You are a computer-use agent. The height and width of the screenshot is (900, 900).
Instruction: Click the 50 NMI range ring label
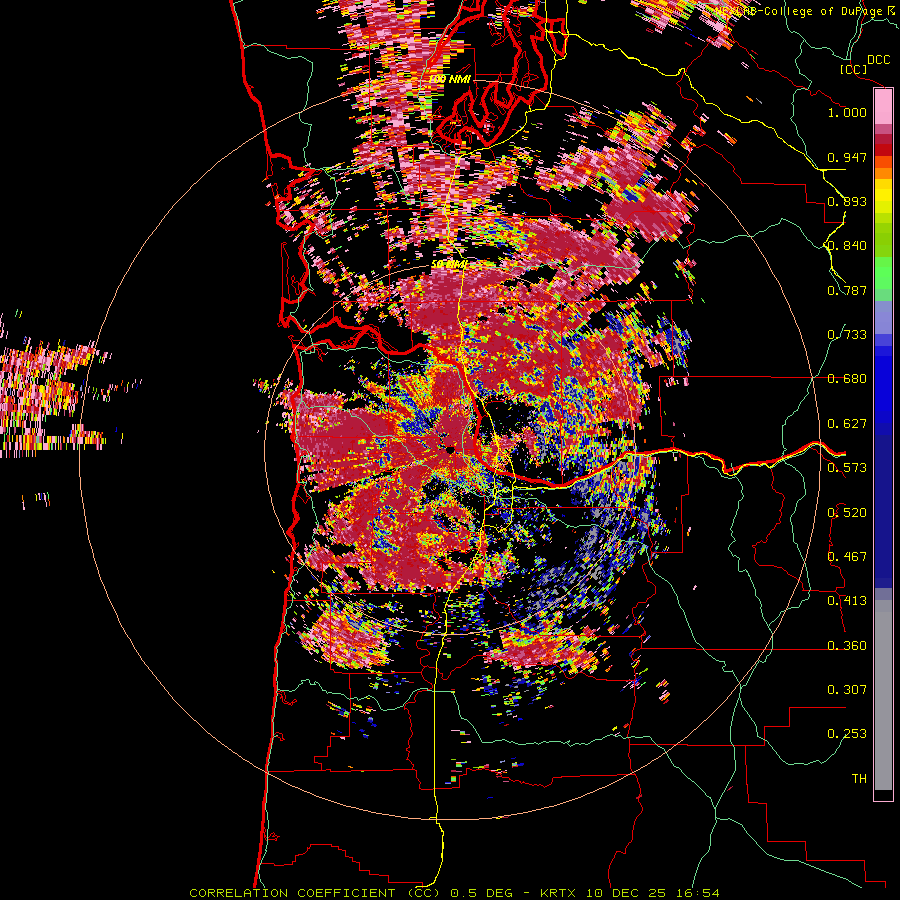pyautogui.click(x=449, y=264)
